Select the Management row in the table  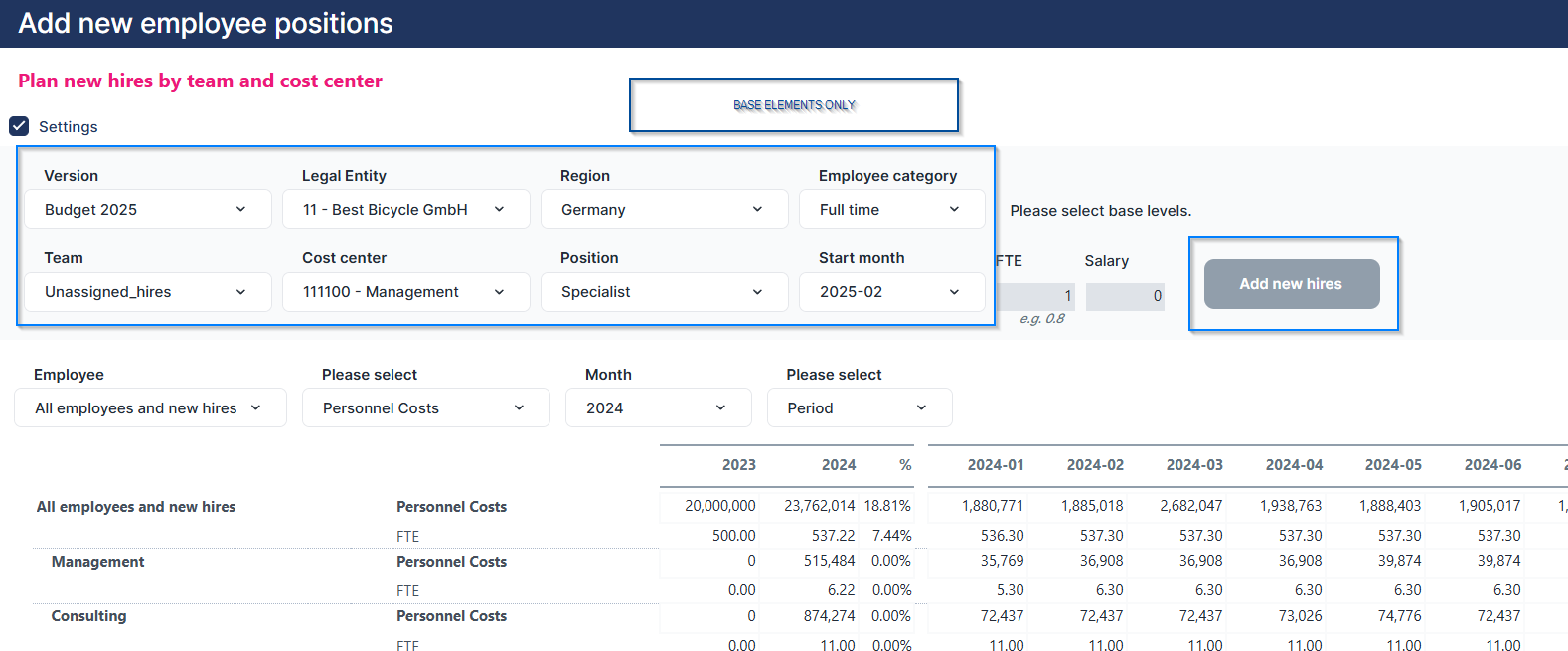[x=97, y=562]
